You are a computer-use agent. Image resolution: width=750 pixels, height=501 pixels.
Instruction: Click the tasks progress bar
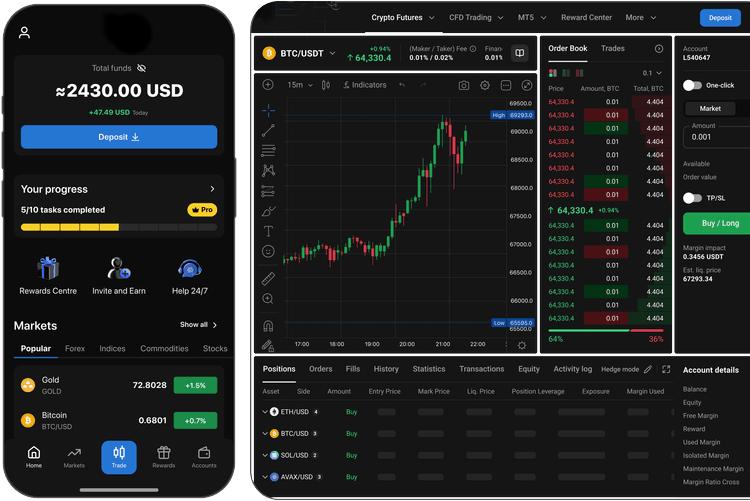119,228
